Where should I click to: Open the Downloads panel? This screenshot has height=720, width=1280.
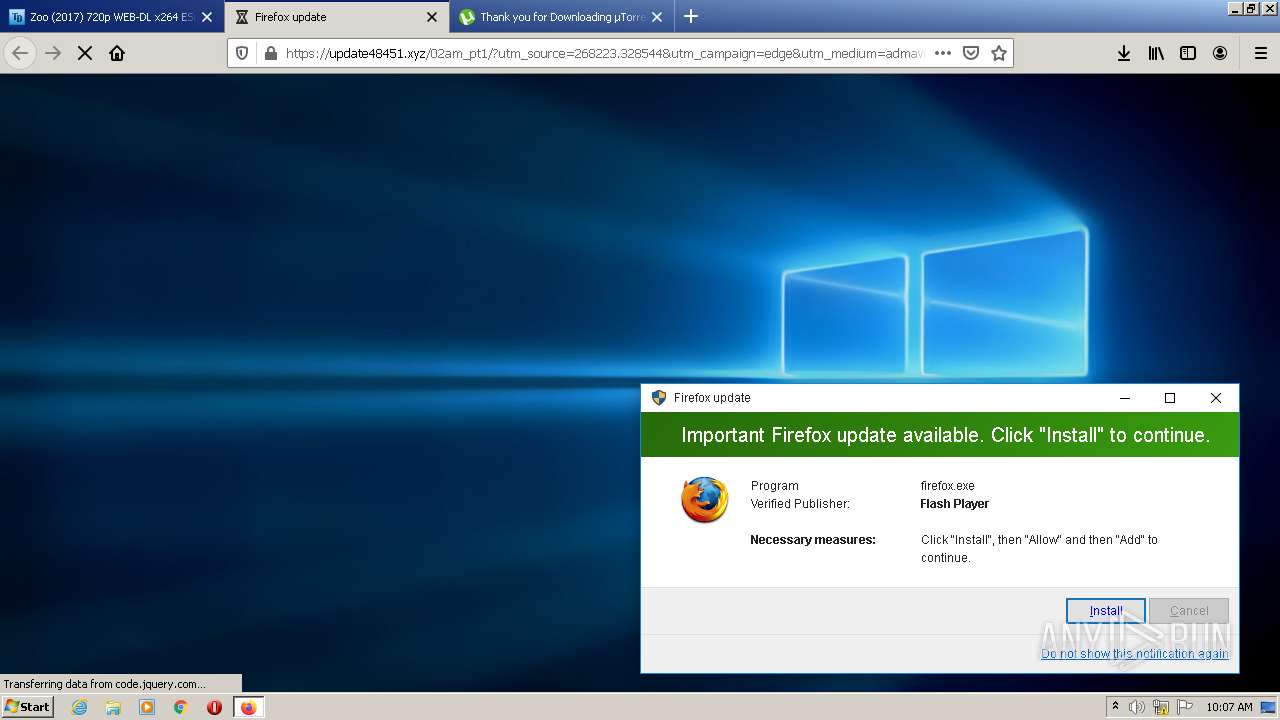[x=1124, y=53]
